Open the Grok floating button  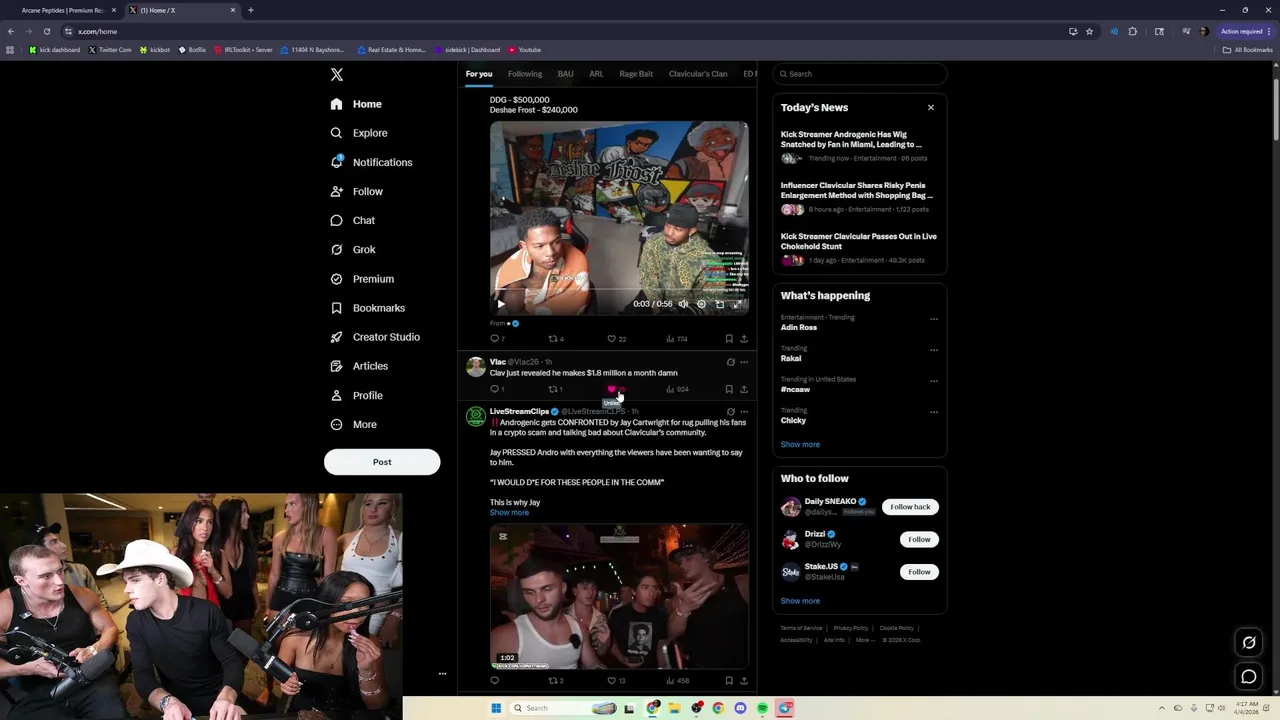1249,643
